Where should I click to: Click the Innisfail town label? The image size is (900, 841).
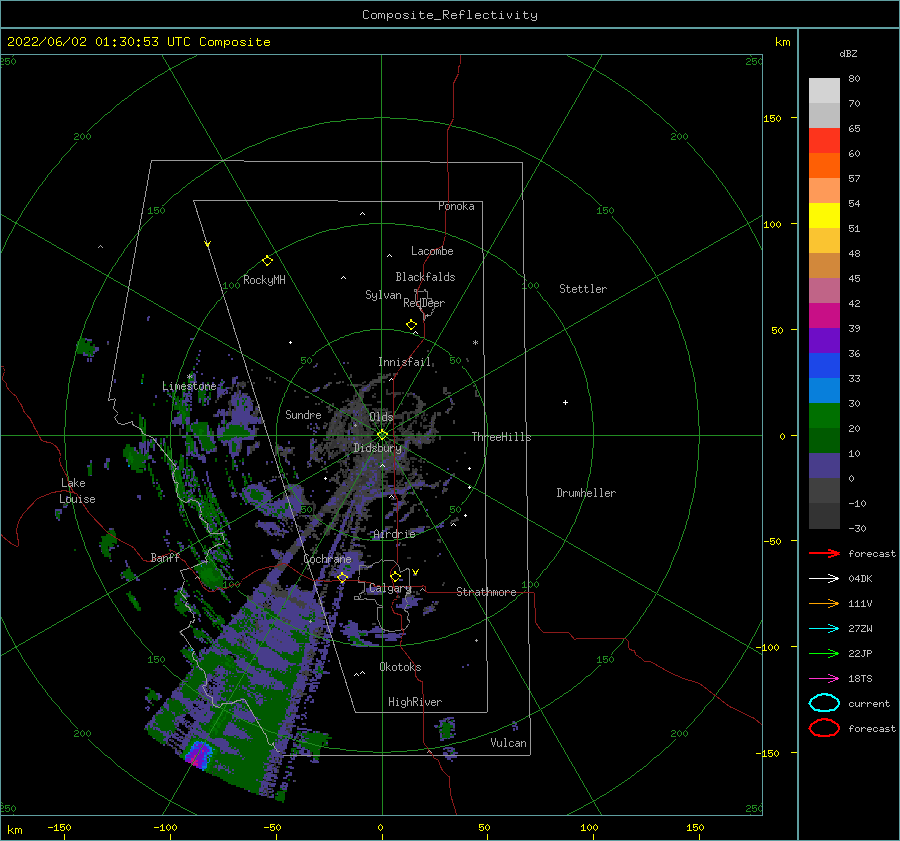tap(404, 362)
